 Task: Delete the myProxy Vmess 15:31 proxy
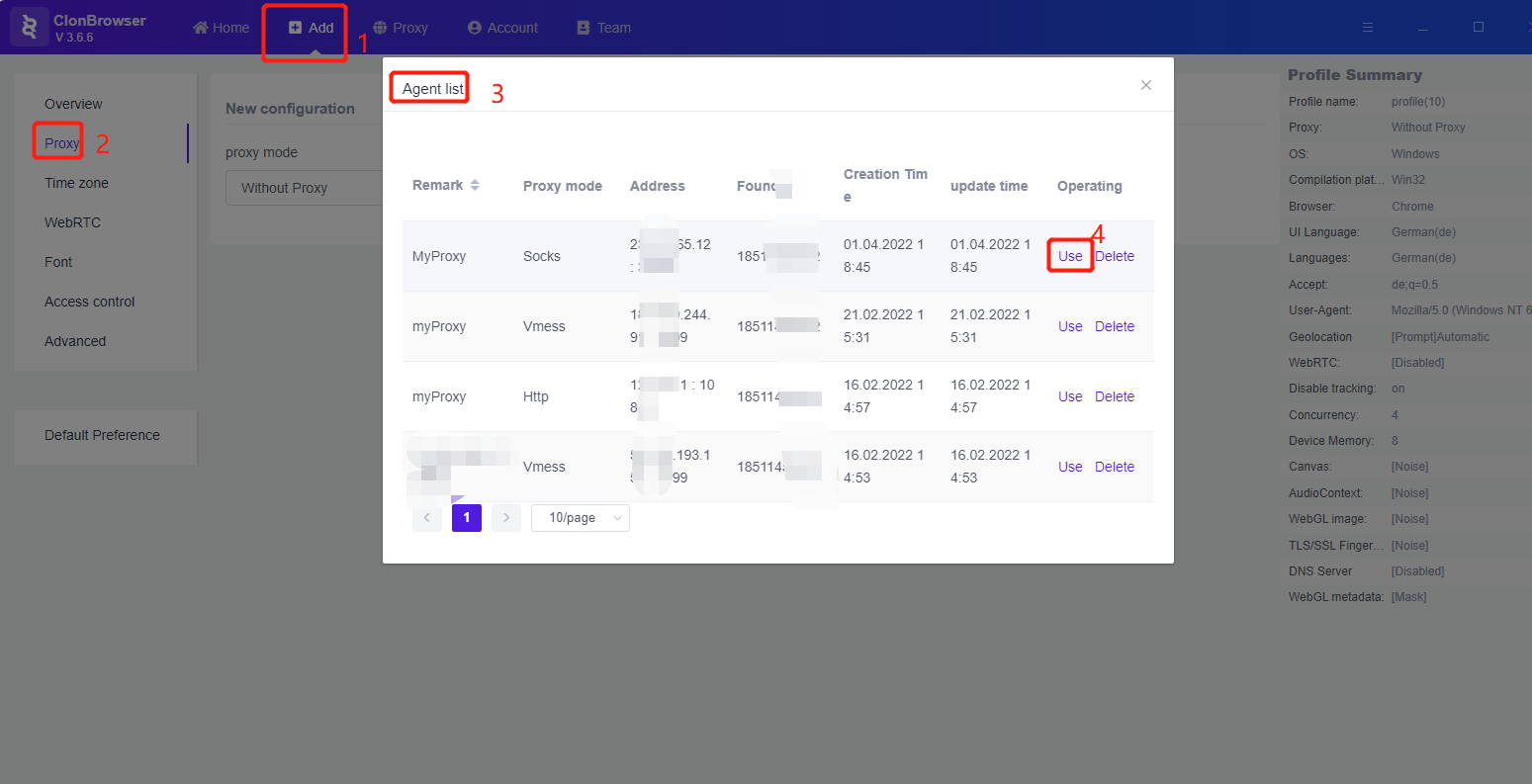click(1115, 326)
